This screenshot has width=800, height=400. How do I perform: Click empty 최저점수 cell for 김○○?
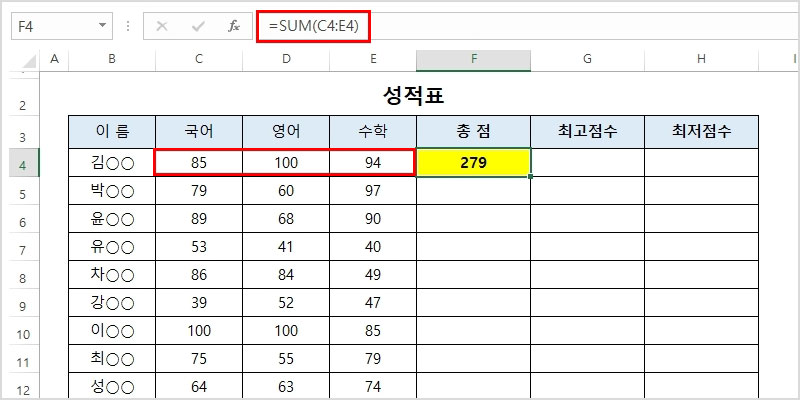[702, 163]
